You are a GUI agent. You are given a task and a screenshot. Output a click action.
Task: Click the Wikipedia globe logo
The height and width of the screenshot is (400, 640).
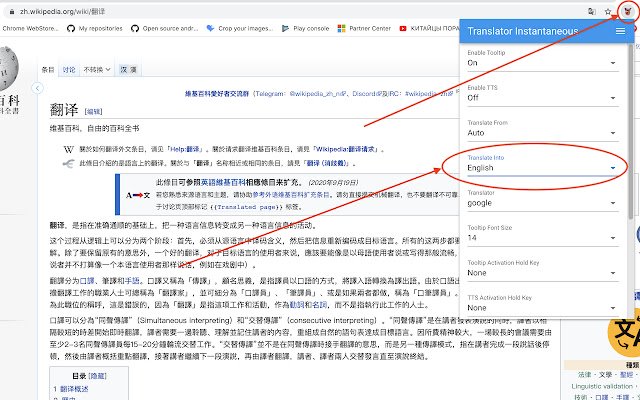(9, 69)
